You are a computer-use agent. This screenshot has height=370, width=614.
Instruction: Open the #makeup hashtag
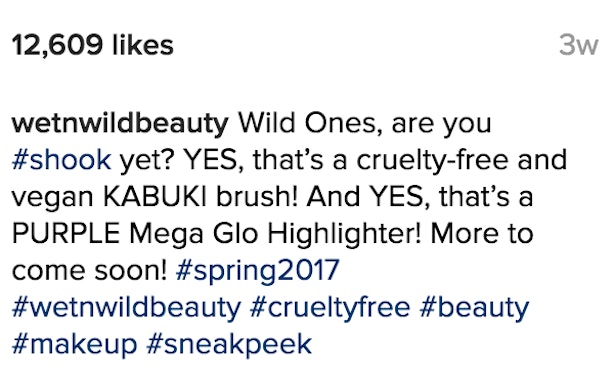[74, 345]
